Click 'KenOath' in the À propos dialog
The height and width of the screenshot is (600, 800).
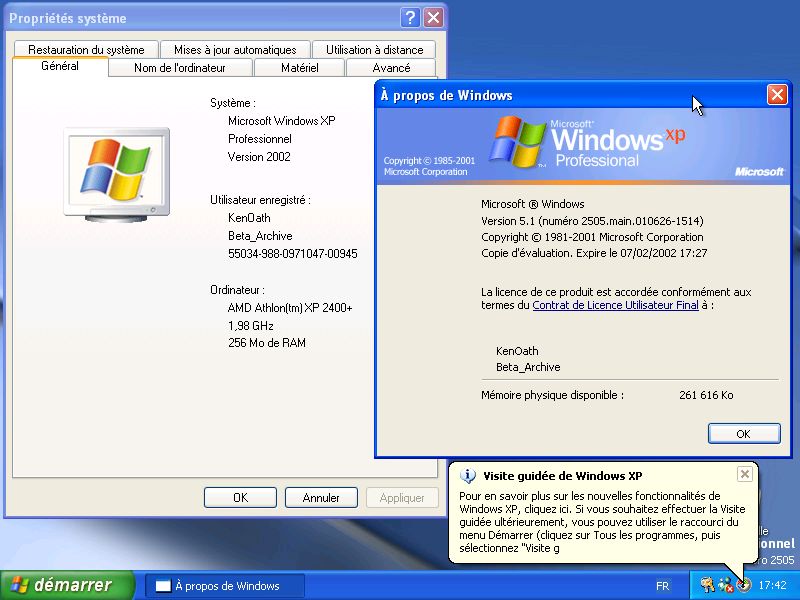[517, 351]
